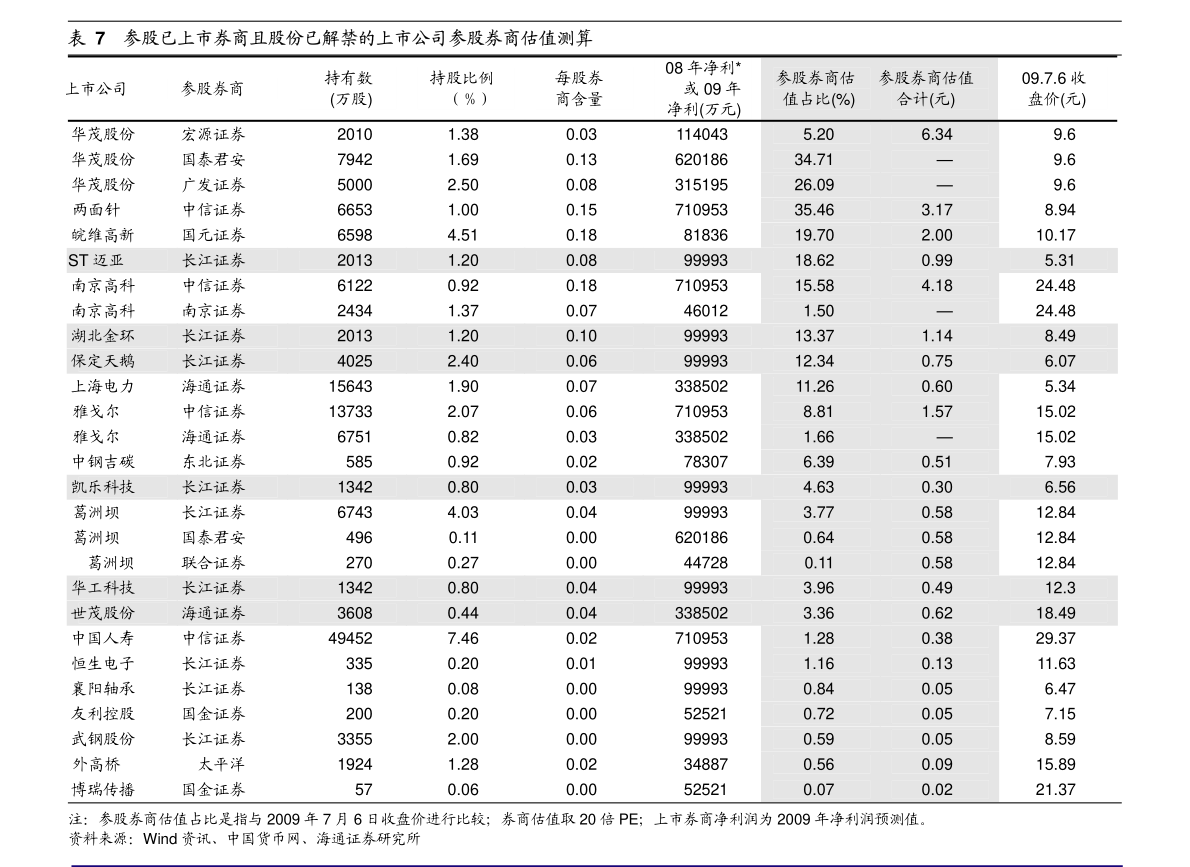1190x867 pixels.
Task: Click the broker cell "南京证券"
Action: point(213,311)
